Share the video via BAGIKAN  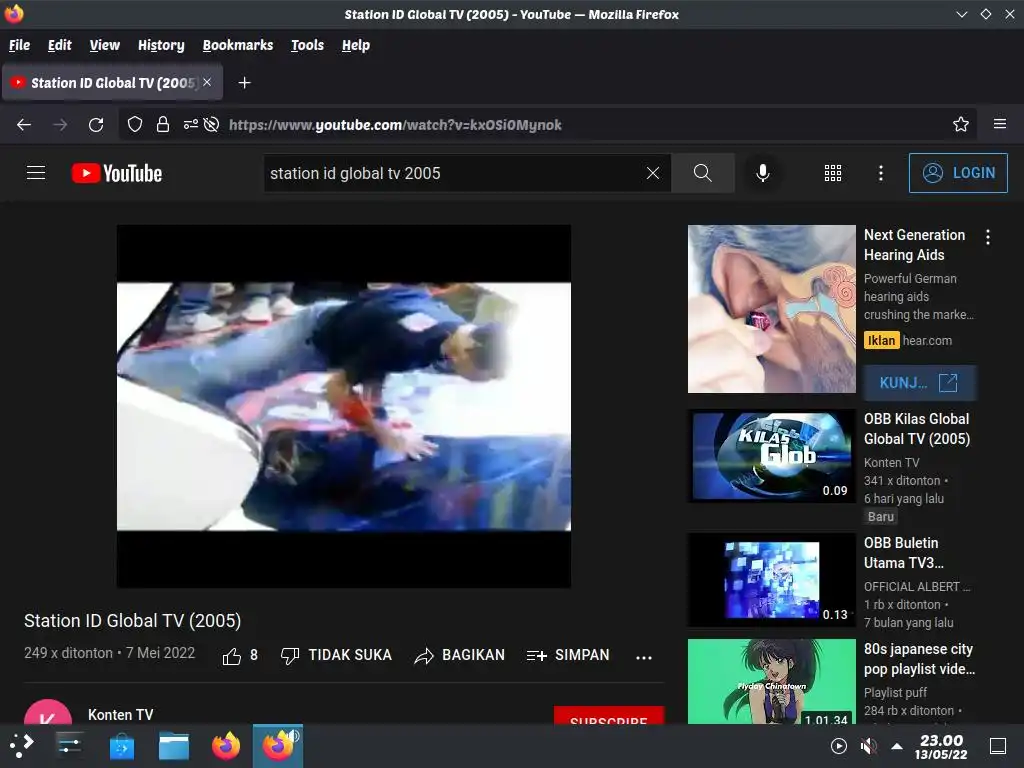point(459,656)
